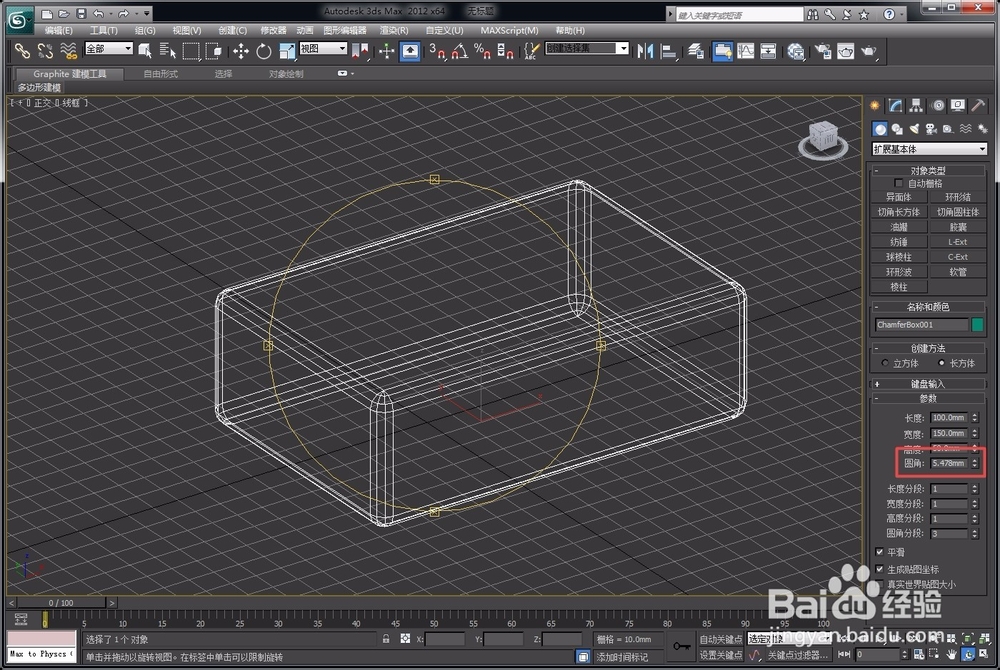Toggle keyboard shortcut override icon
Image resolution: width=1000 pixels, height=670 pixels.
409,51
